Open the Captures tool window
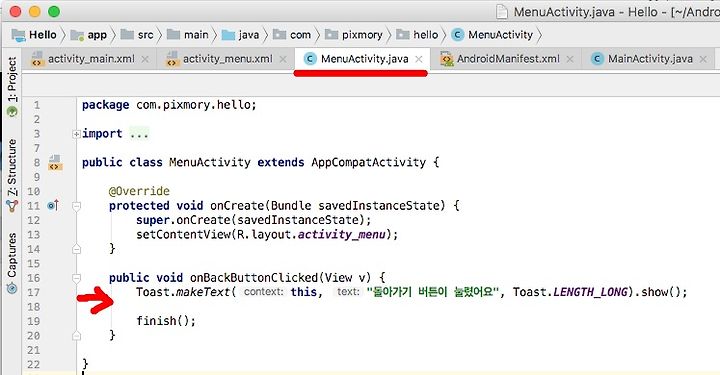The image size is (720, 375). click(x=12, y=263)
